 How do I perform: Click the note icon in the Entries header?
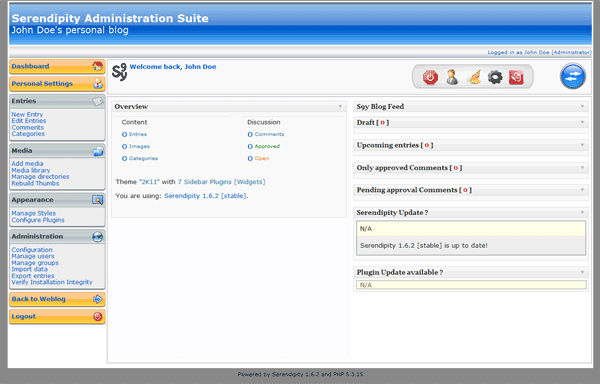pyautogui.click(x=98, y=101)
